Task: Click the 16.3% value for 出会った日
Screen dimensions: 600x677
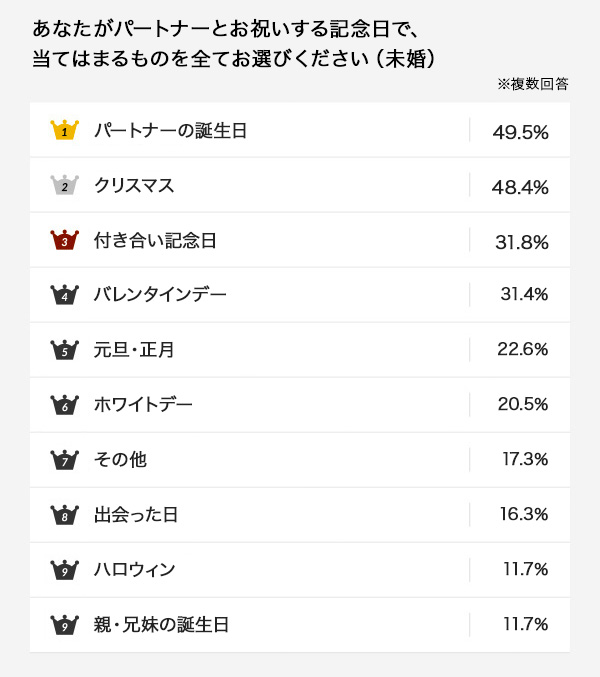Action: pos(524,515)
